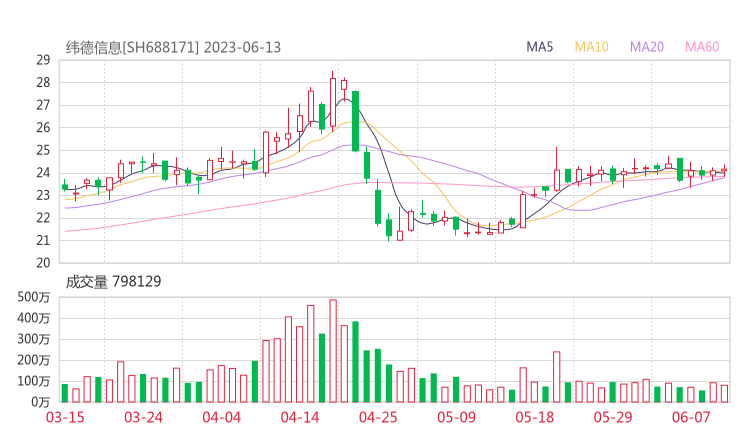Click the 28 price axis label
The height and width of the screenshot is (440, 740).
[x=43, y=83]
